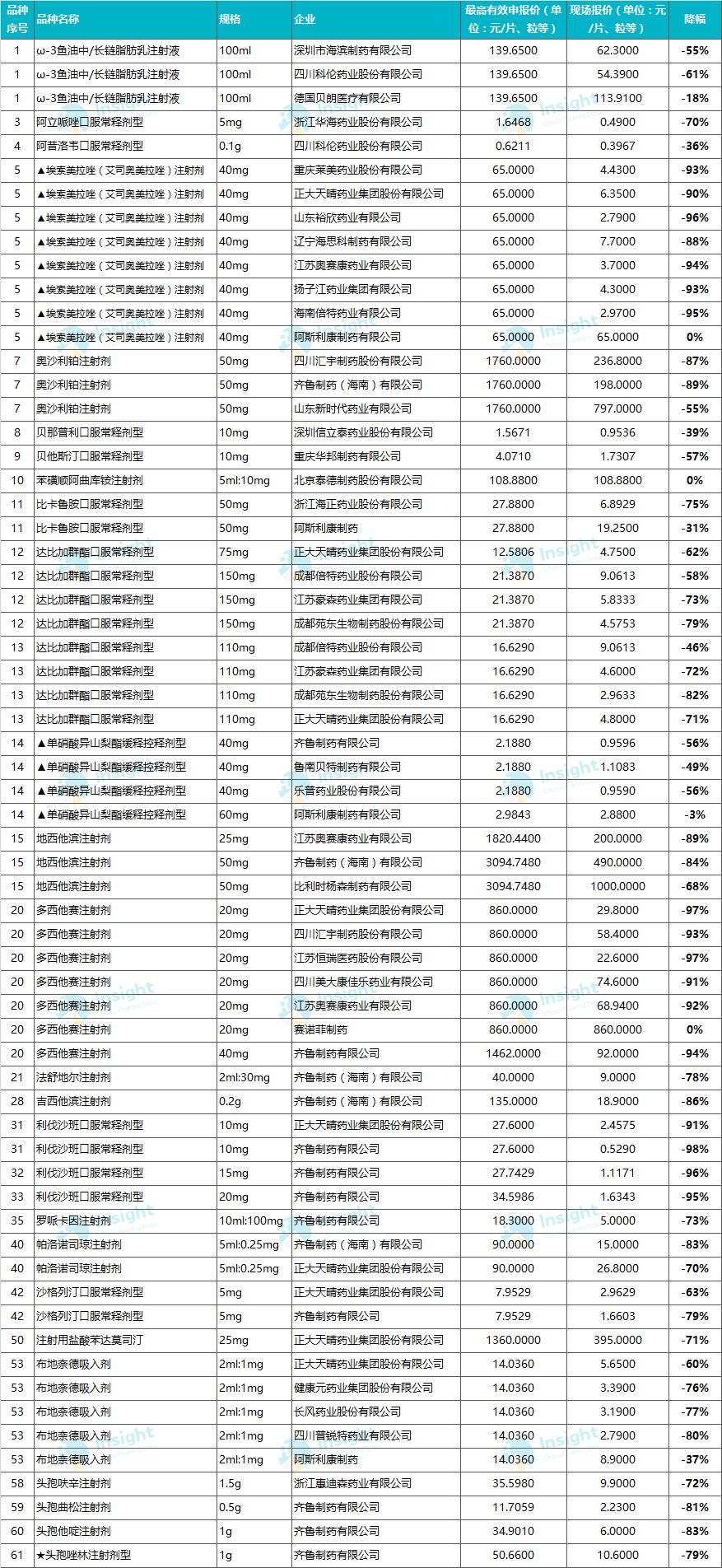
Task: Click the -3% reduction cell
Action: (695, 814)
